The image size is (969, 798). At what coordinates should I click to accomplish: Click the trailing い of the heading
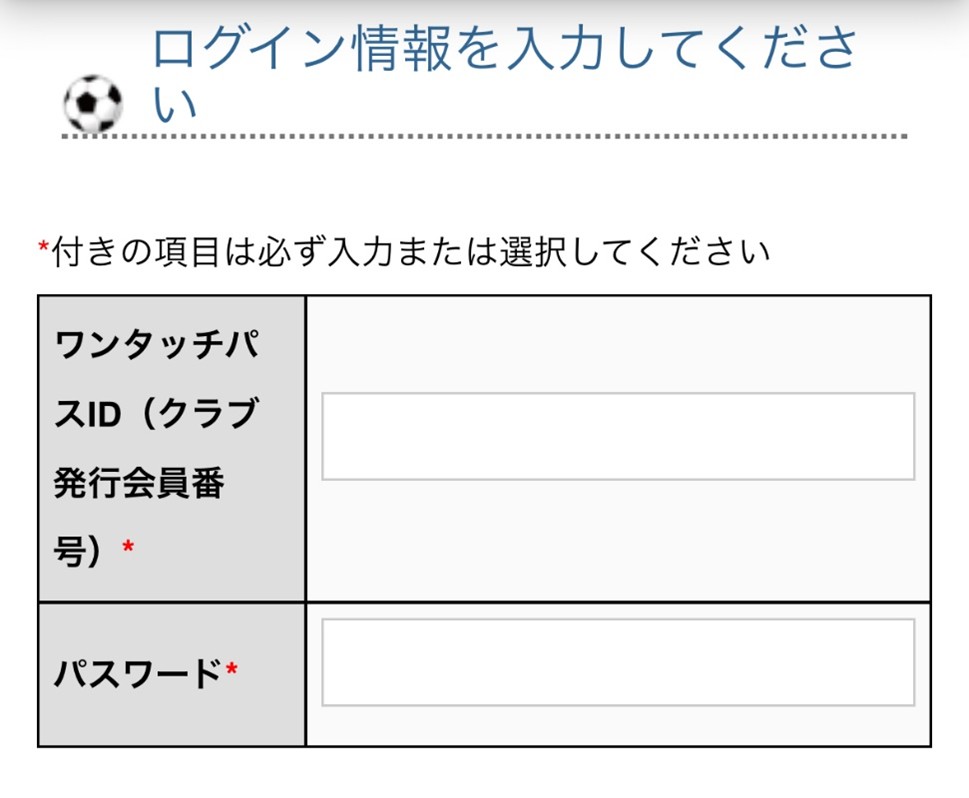[x=176, y=106]
